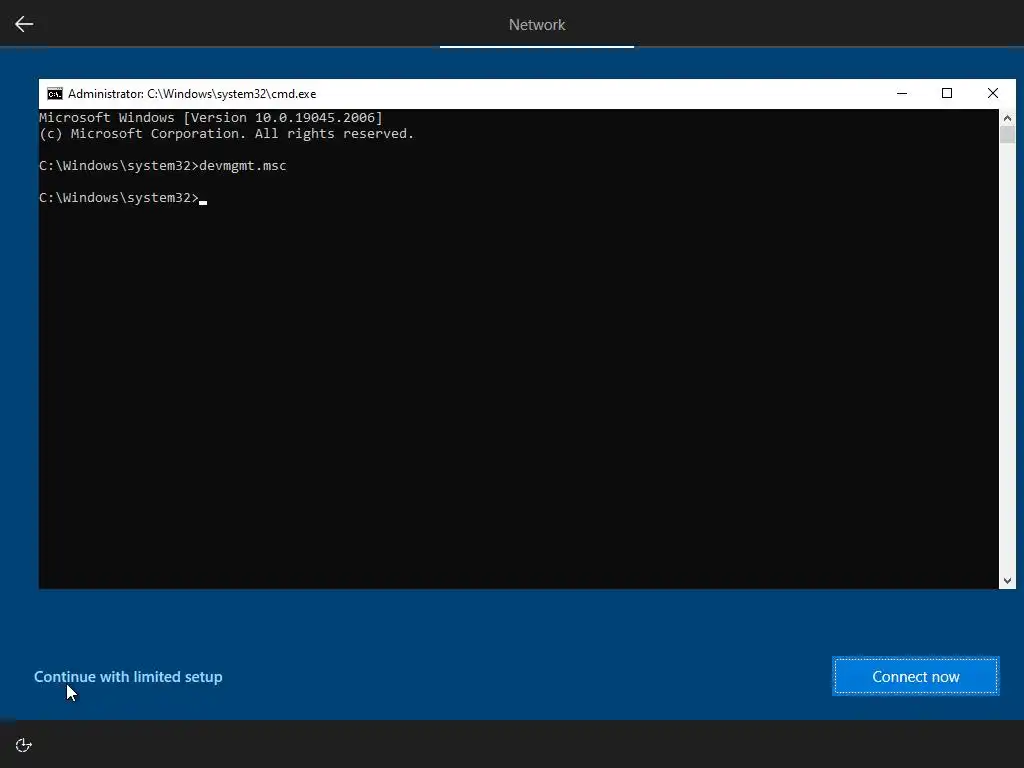1024x768 pixels.
Task: Click the Microsoft Windows version line
Action: pyautogui.click(x=211, y=118)
